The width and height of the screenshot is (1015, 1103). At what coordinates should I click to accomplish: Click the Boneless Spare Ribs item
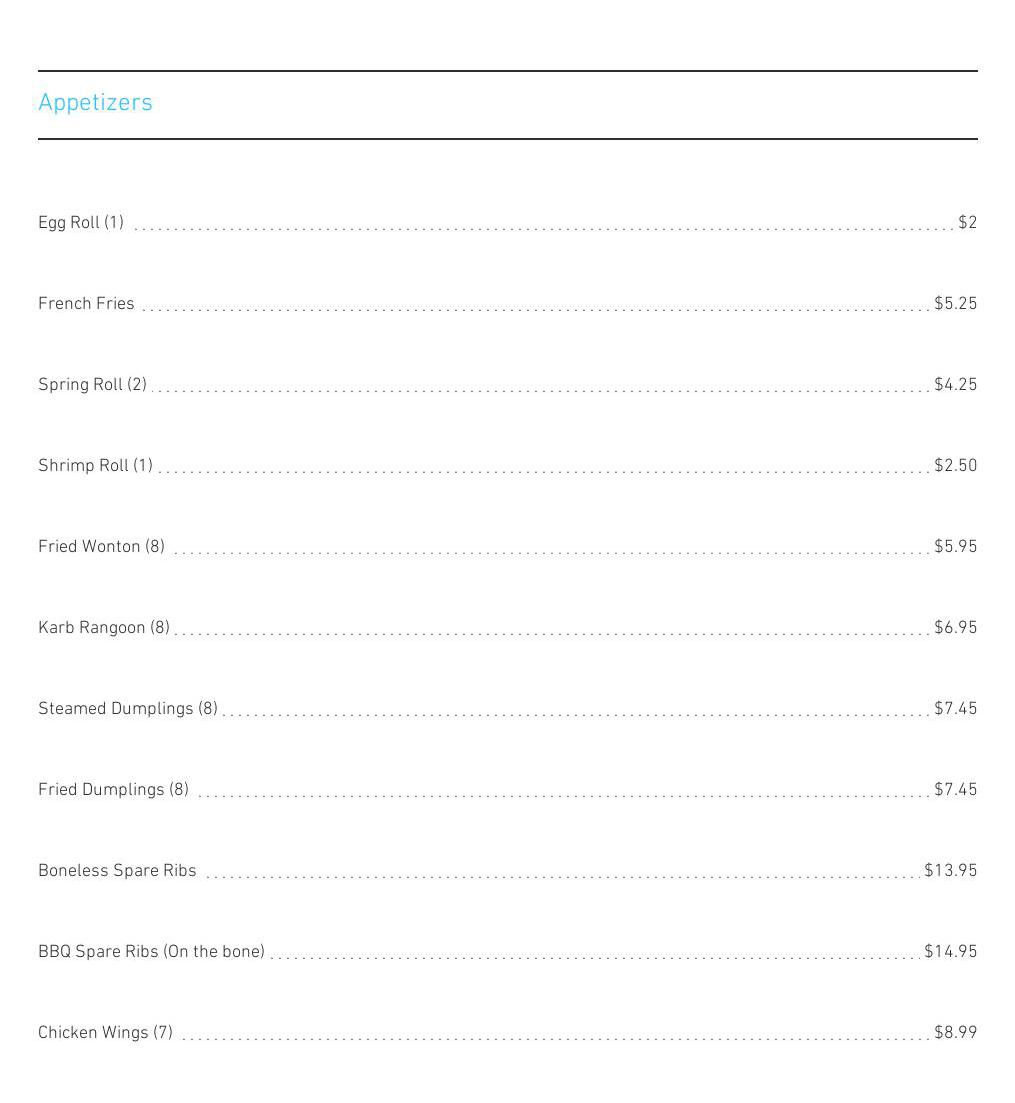(x=117, y=870)
